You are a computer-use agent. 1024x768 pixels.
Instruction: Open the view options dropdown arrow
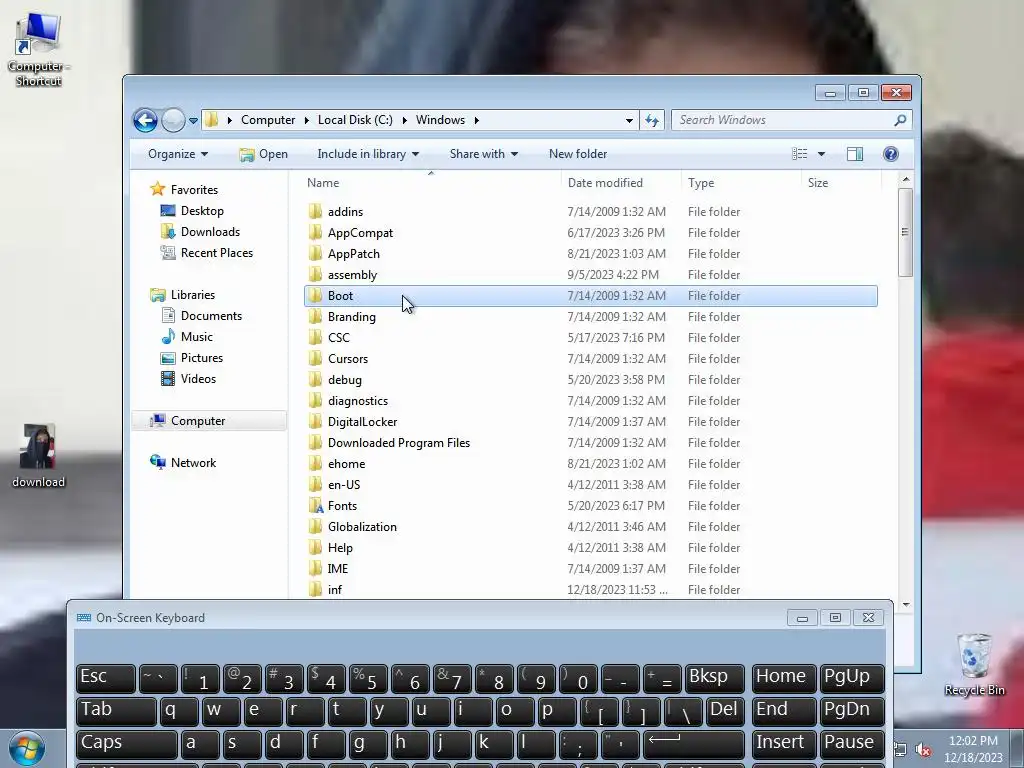tap(822, 154)
